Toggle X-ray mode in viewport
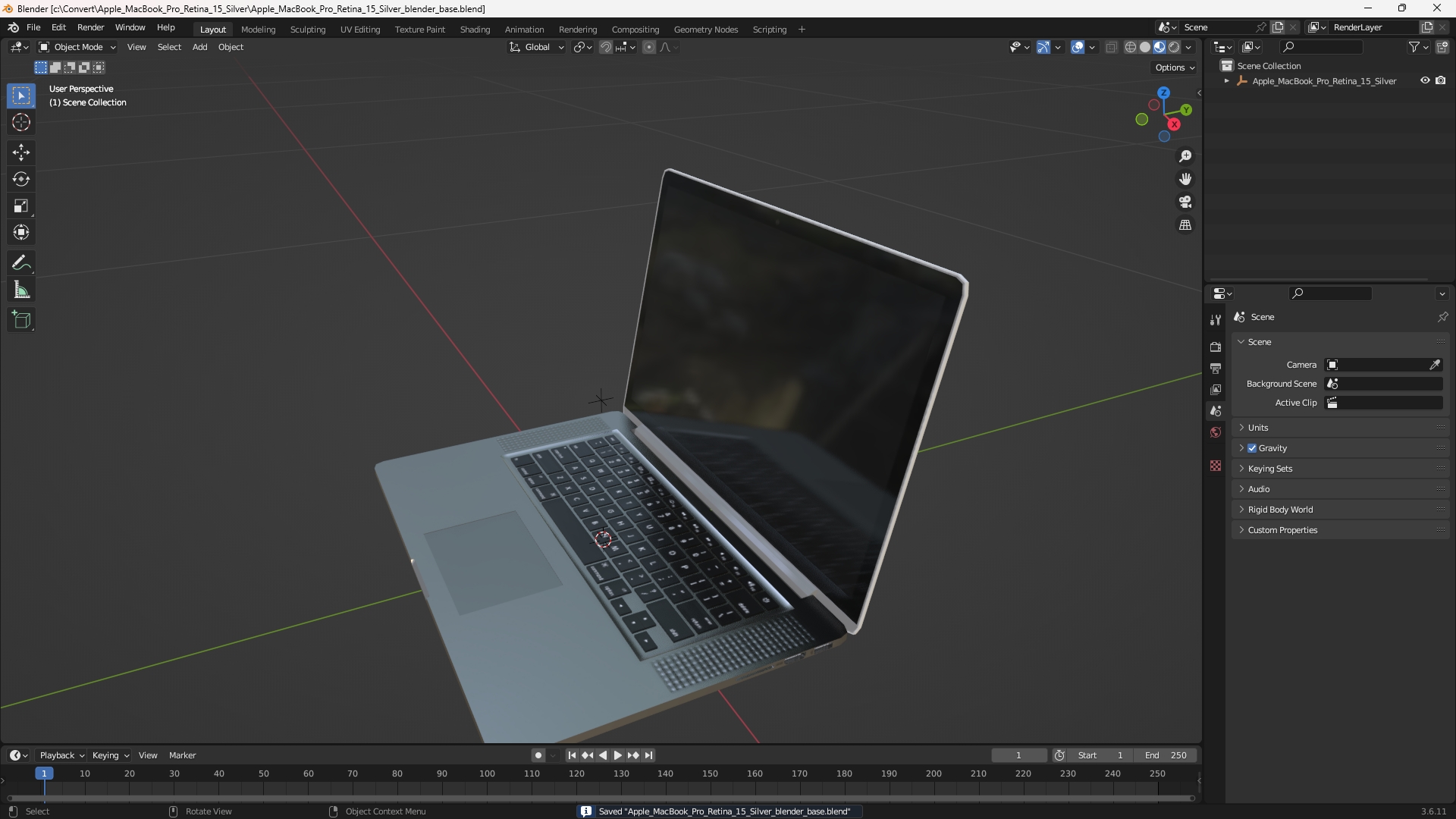 1112,47
